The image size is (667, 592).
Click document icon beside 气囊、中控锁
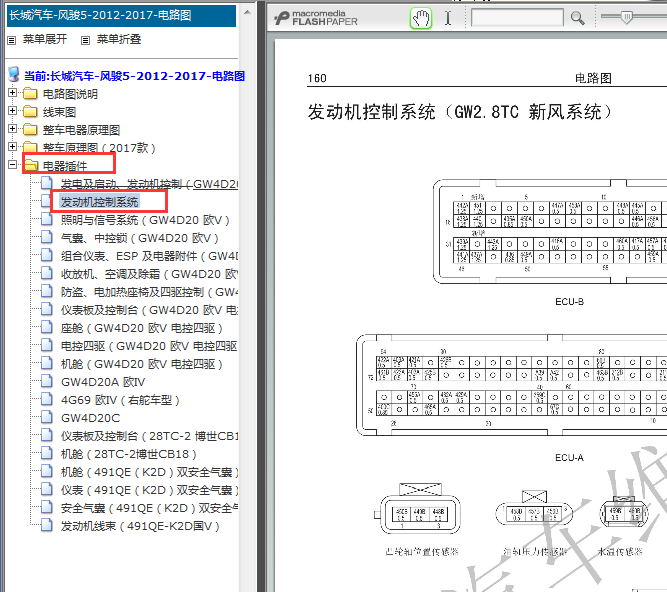click(x=46, y=237)
